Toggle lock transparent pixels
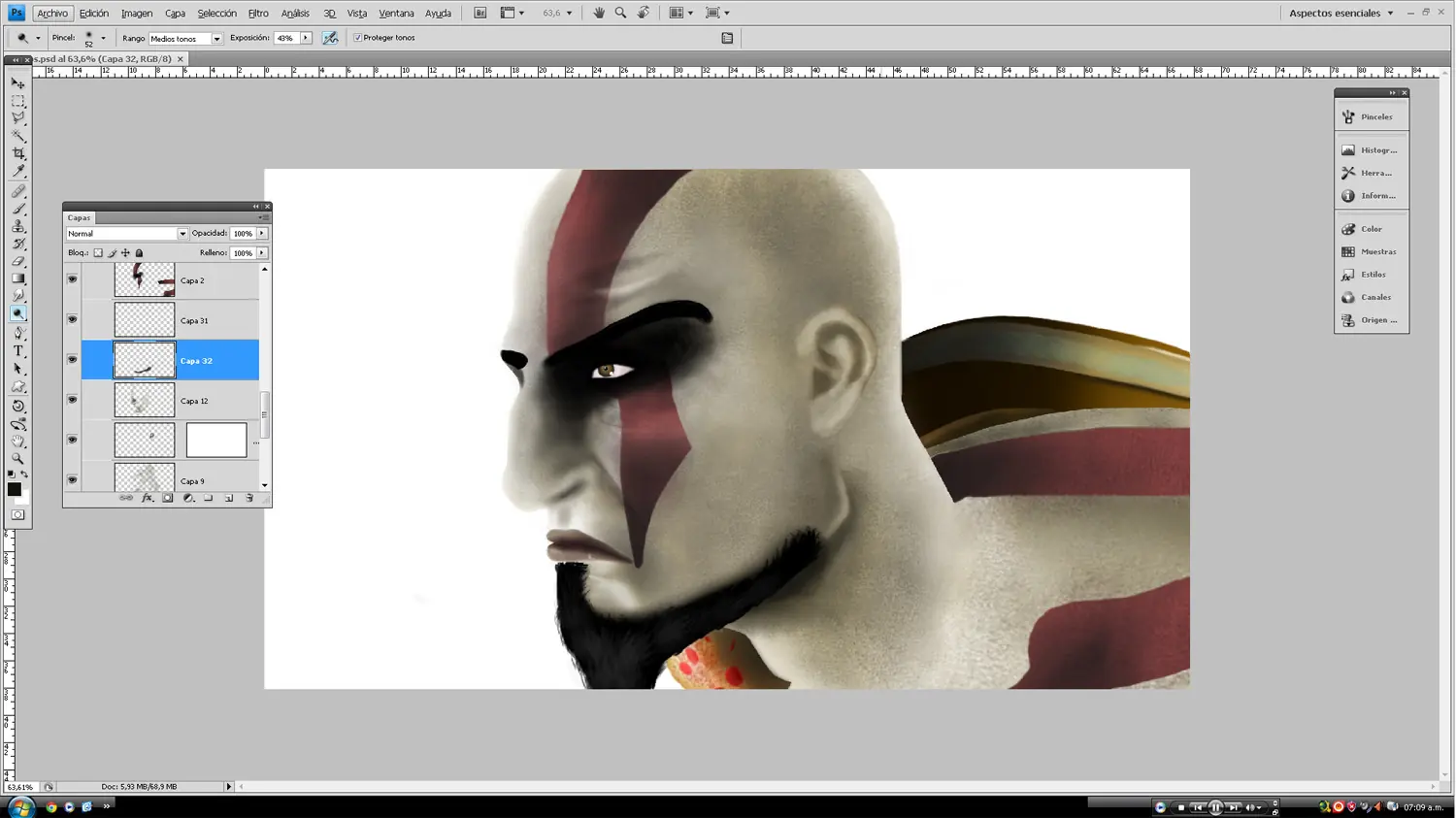The width and height of the screenshot is (1456, 818). tap(98, 253)
